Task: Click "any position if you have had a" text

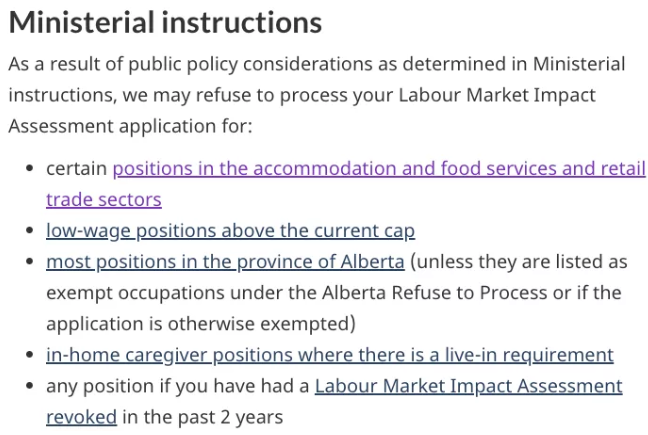Action: pyautogui.click(x=177, y=385)
